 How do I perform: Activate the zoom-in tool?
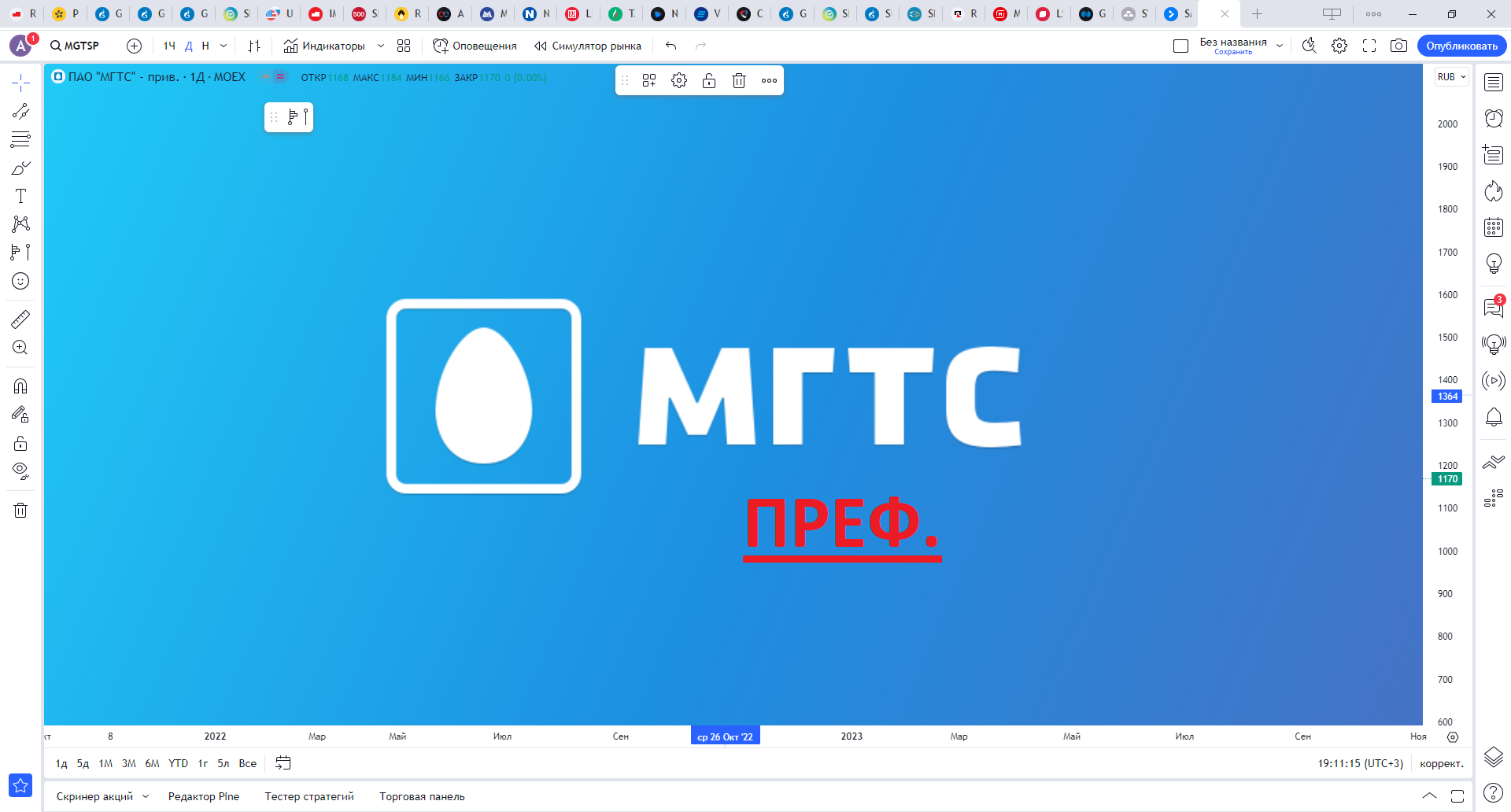coord(20,347)
